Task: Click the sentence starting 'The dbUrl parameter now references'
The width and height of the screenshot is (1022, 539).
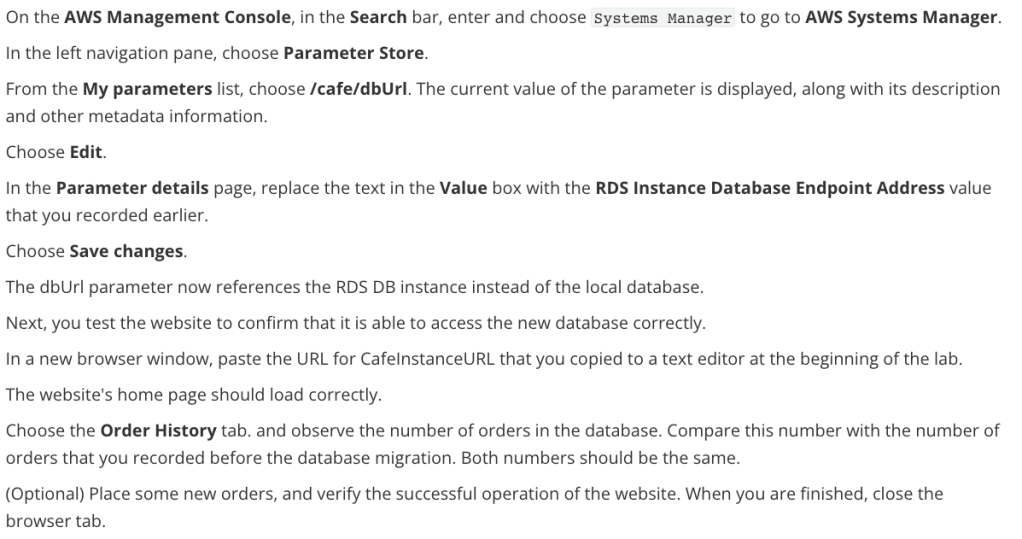Action: (x=354, y=287)
